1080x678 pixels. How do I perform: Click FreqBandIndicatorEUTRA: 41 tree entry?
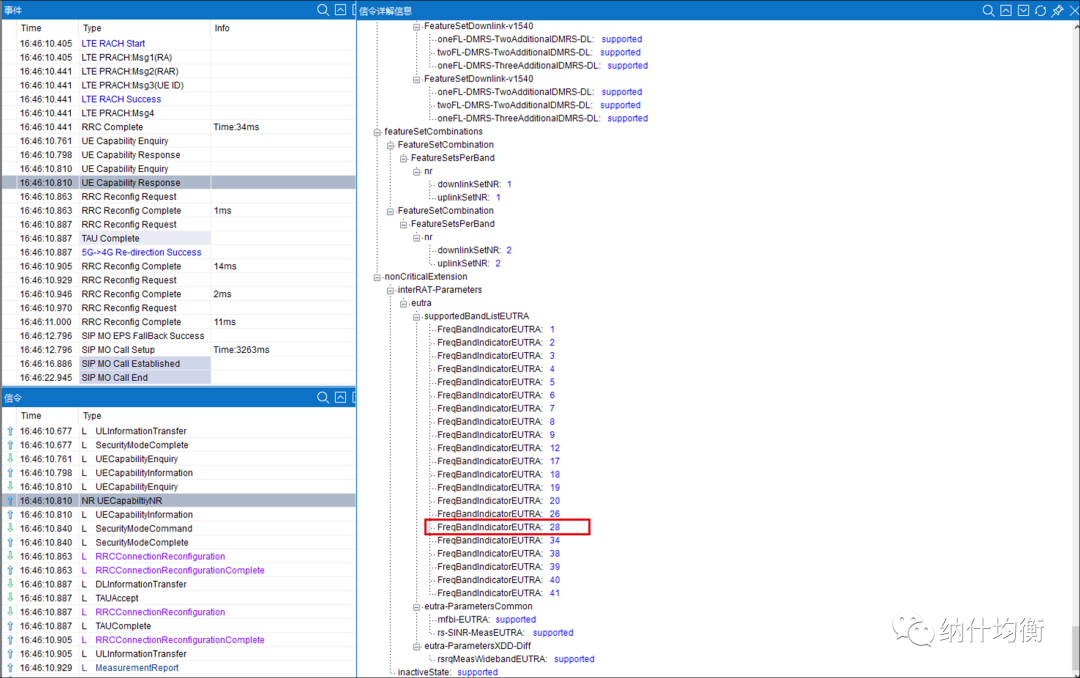pyautogui.click(x=498, y=593)
